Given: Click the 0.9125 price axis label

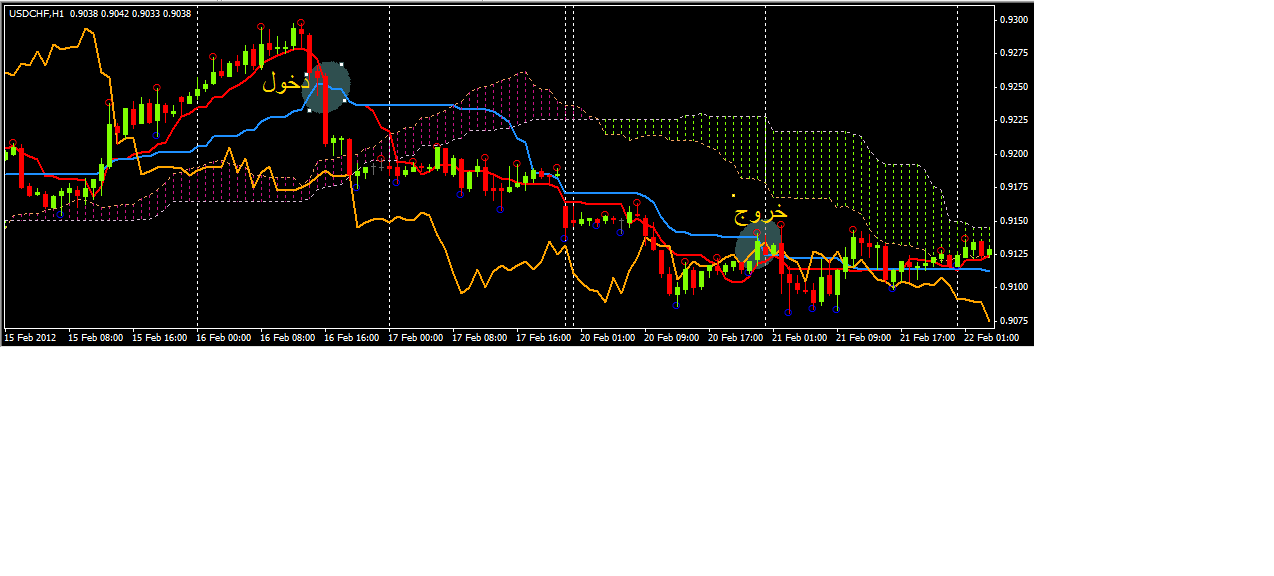Looking at the screenshot, I should [x=1013, y=254].
